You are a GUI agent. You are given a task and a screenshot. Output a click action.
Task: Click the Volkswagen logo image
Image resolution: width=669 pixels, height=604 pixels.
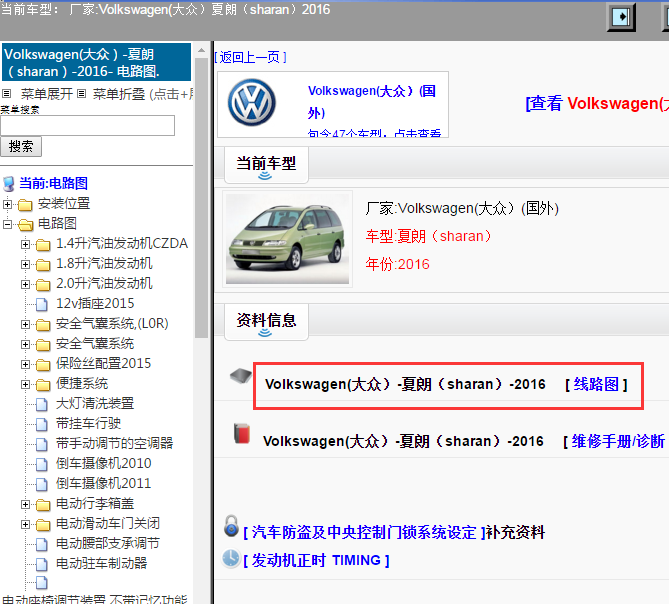pos(251,102)
